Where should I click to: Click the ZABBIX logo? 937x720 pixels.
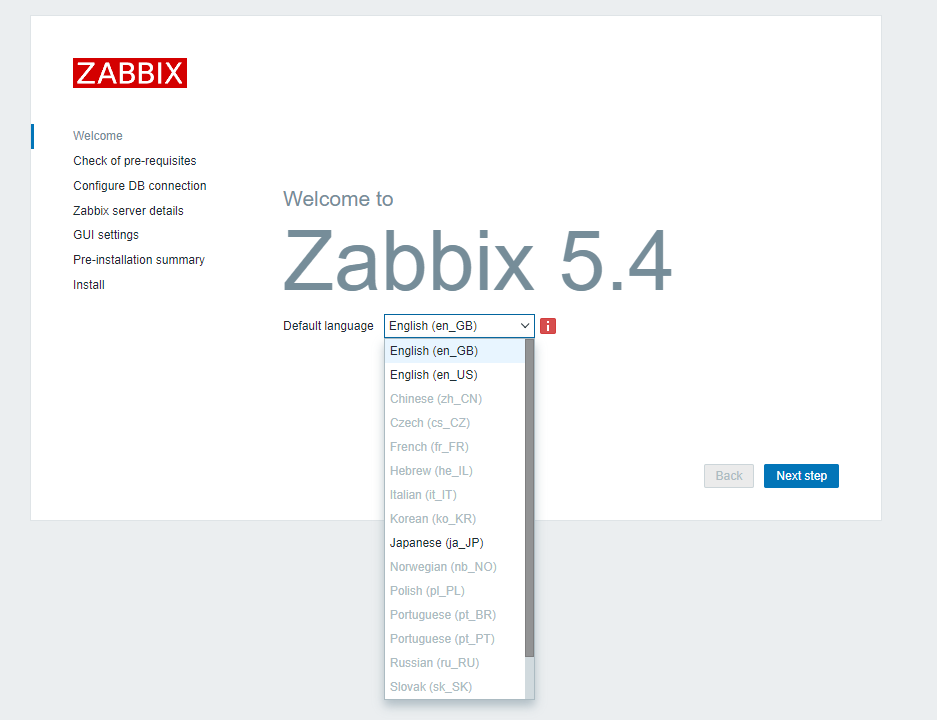(130, 73)
